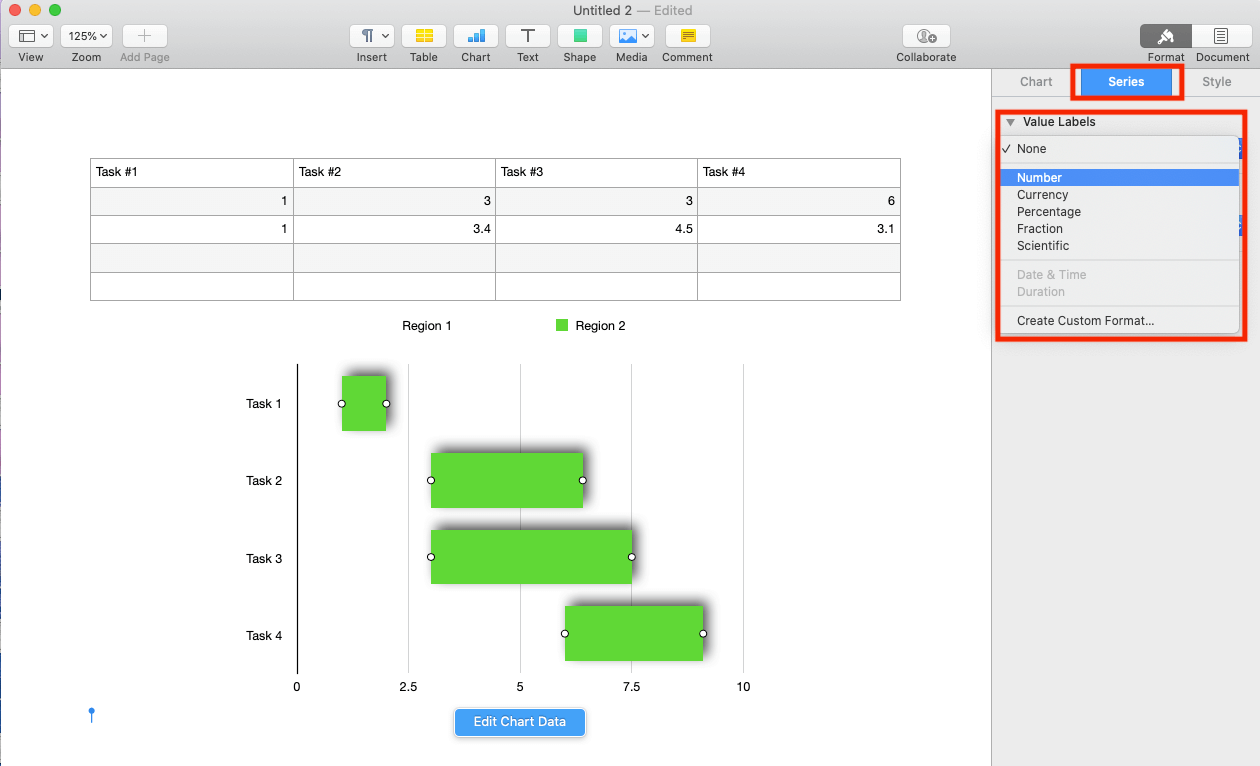Screen dimensions: 1260x766
Task: Open the Insert dropdown menu
Action: pos(372,36)
